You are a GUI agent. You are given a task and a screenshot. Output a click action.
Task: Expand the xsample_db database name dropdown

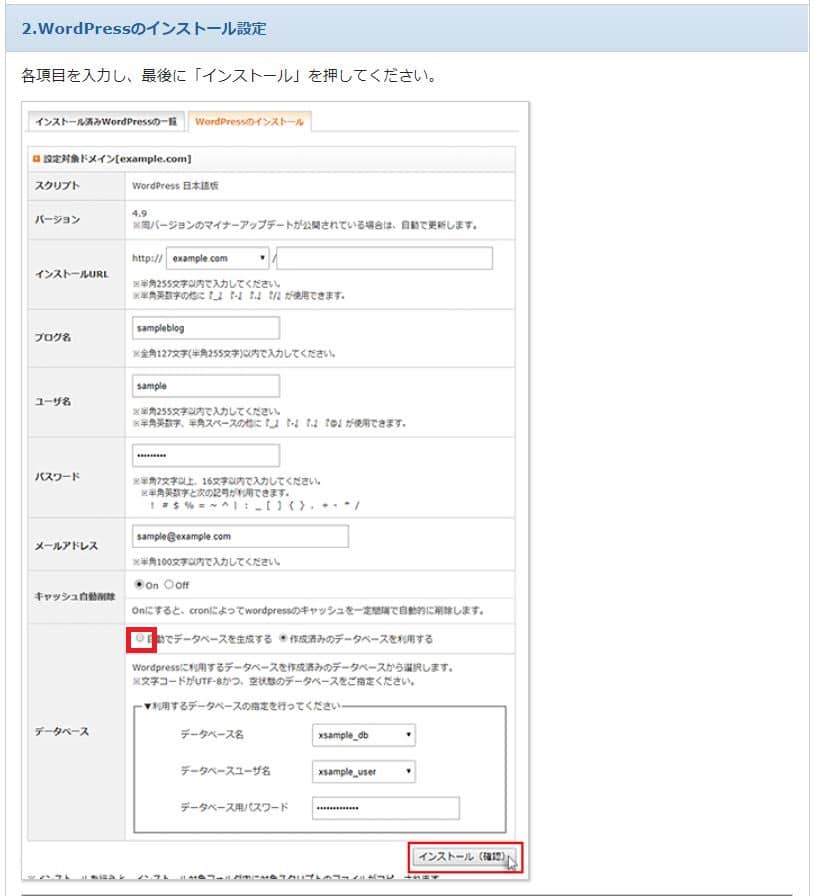(363, 735)
